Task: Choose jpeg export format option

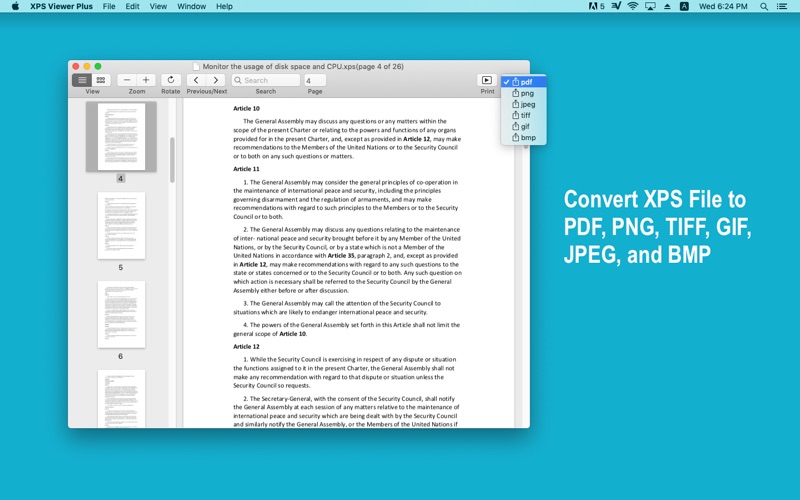Action: click(523, 104)
